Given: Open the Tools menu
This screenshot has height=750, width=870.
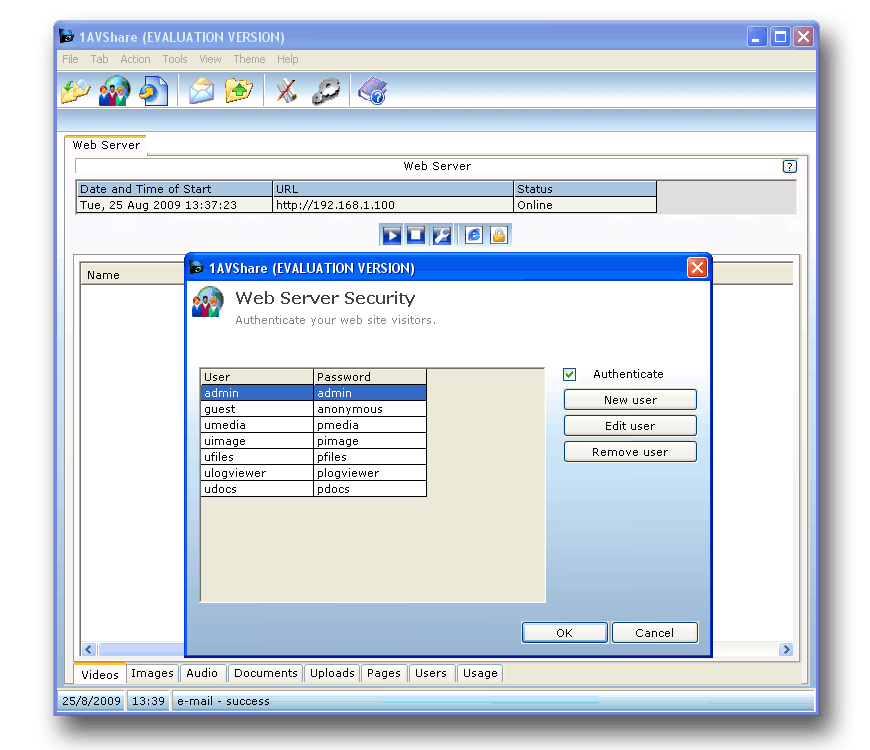Looking at the screenshot, I should click(175, 59).
